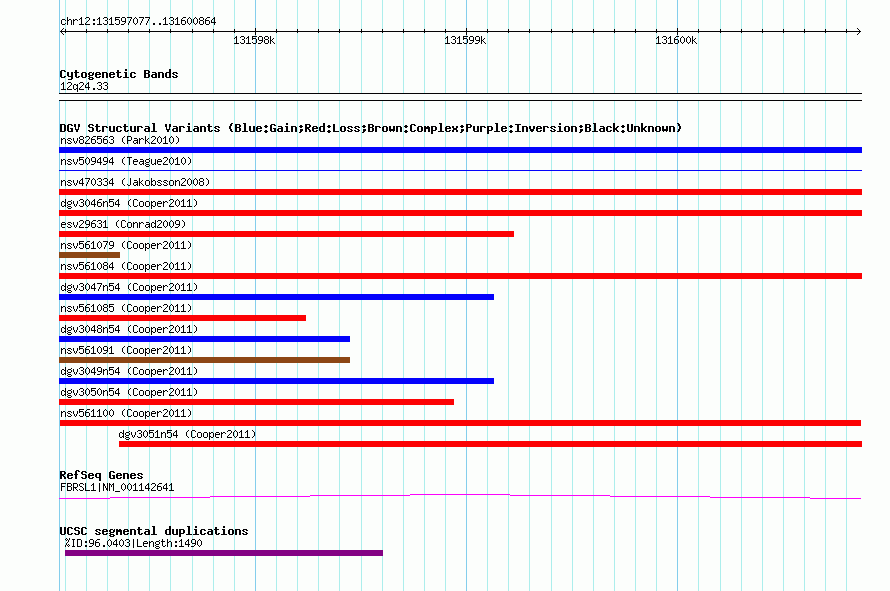The height and width of the screenshot is (591, 890).
Task: Click the dgv3046n54 (Cooper2011) label
Action: (129, 203)
